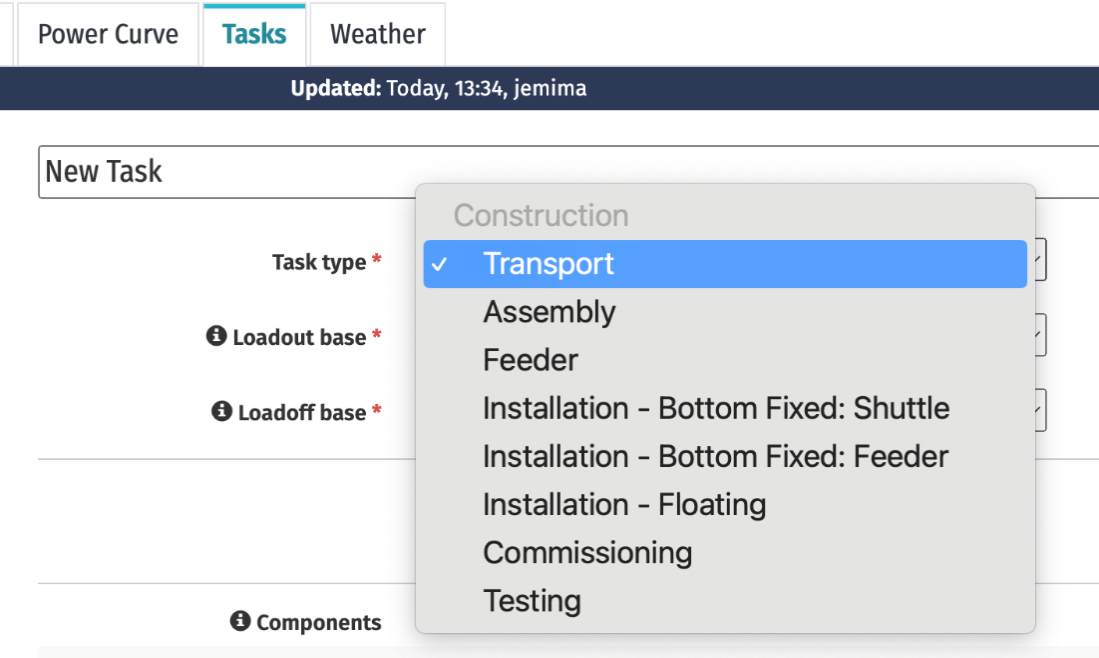Image resolution: width=1099 pixels, height=658 pixels.
Task: Switch to the Power Curve tab
Action: point(108,34)
